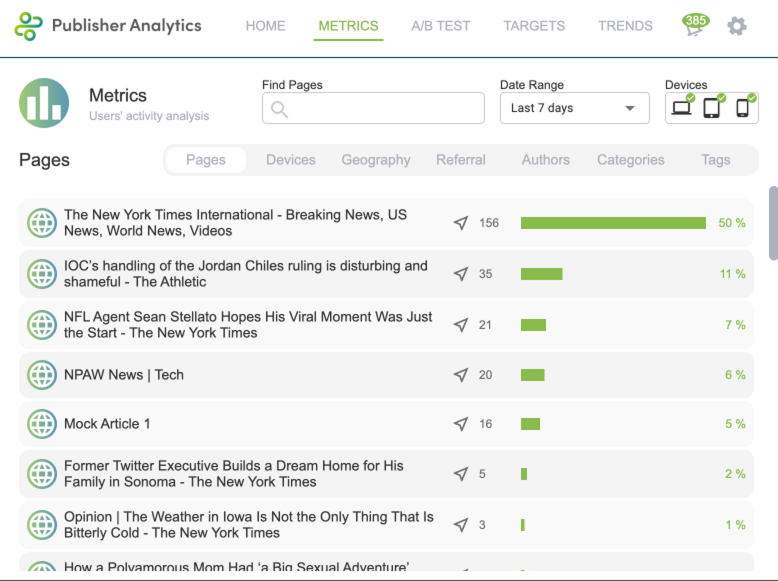The width and height of the screenshot is (778, 581).
Task: Click the Users' activity analysis subtitle
Action: click(149, 116)
